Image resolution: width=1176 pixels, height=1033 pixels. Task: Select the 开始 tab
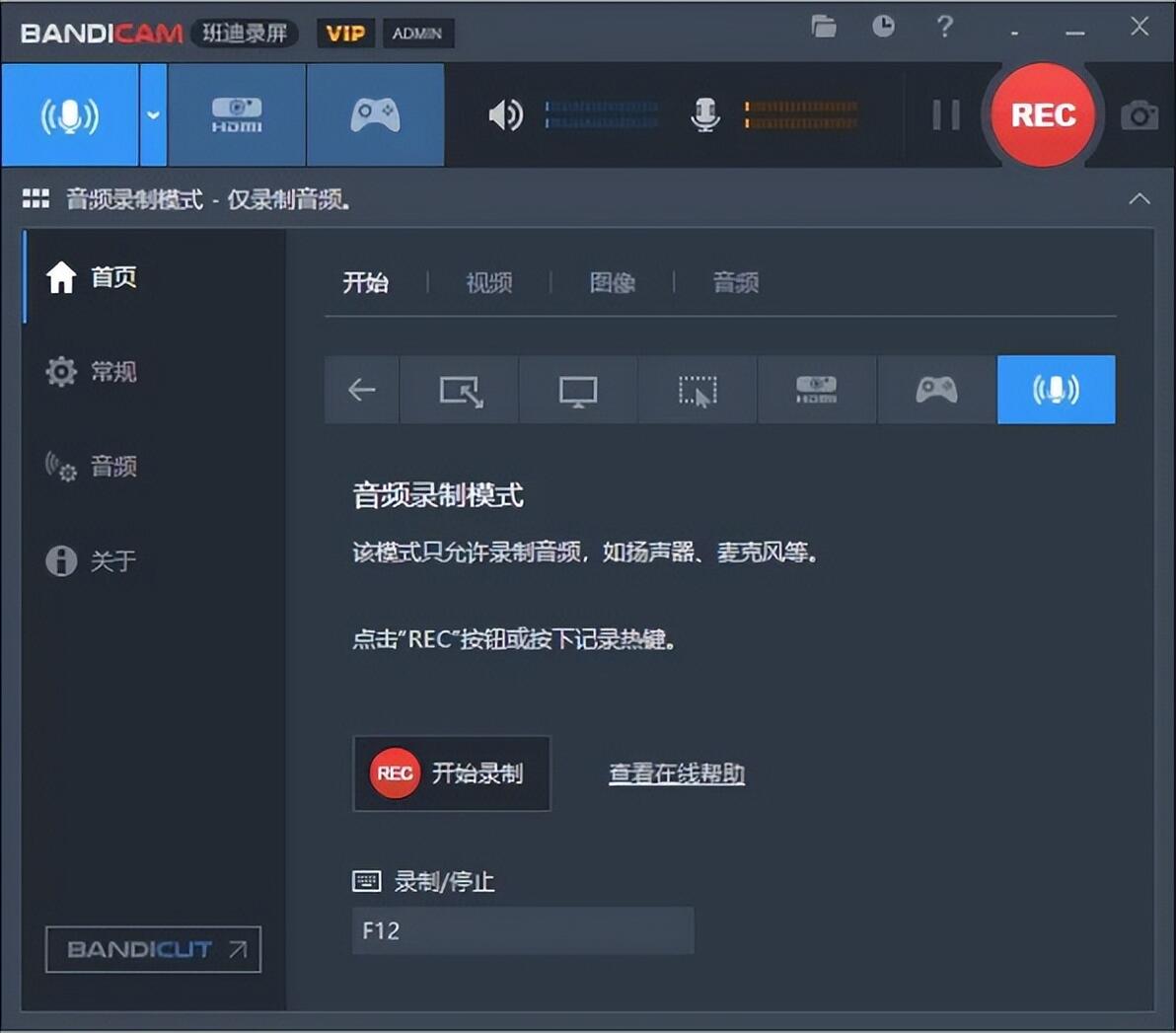(366, 283)
